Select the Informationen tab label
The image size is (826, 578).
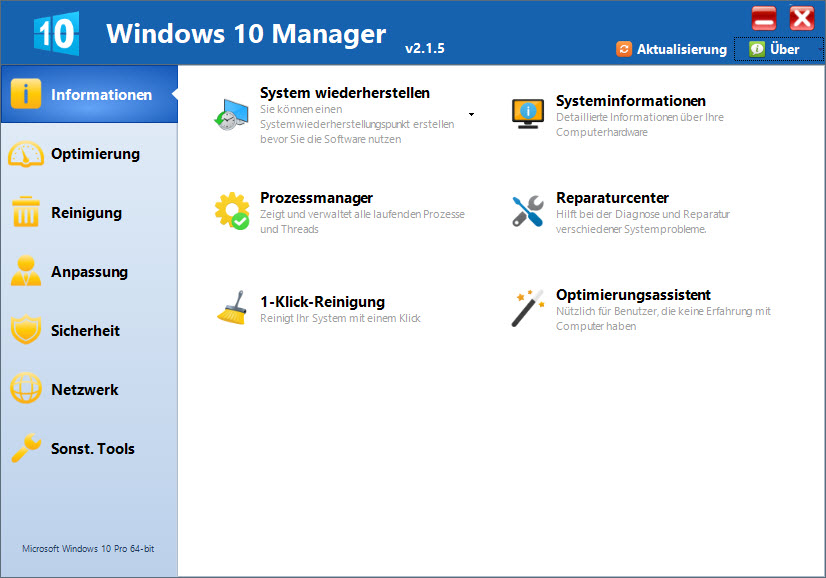[x=101, y=95]
